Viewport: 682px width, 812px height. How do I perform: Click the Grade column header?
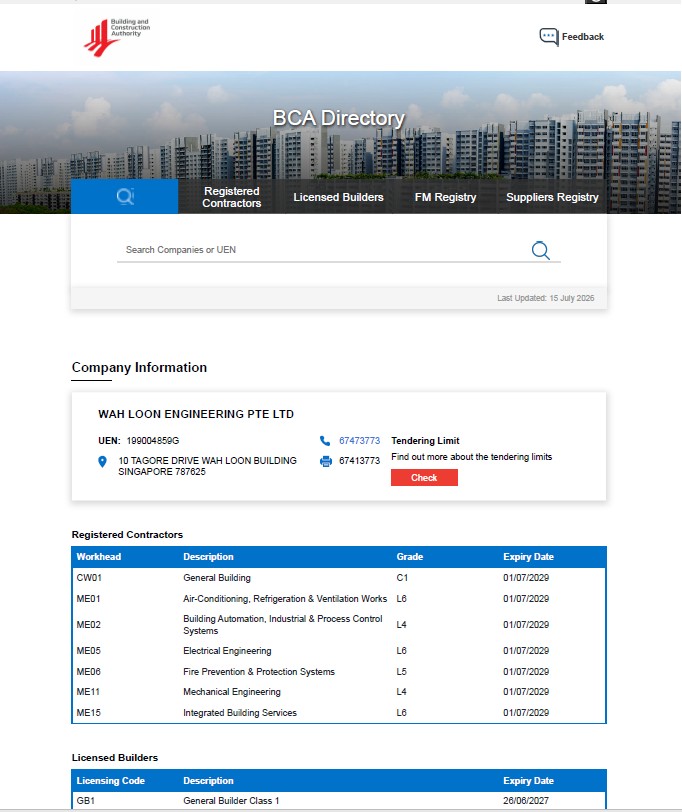[x=410, y=557]
